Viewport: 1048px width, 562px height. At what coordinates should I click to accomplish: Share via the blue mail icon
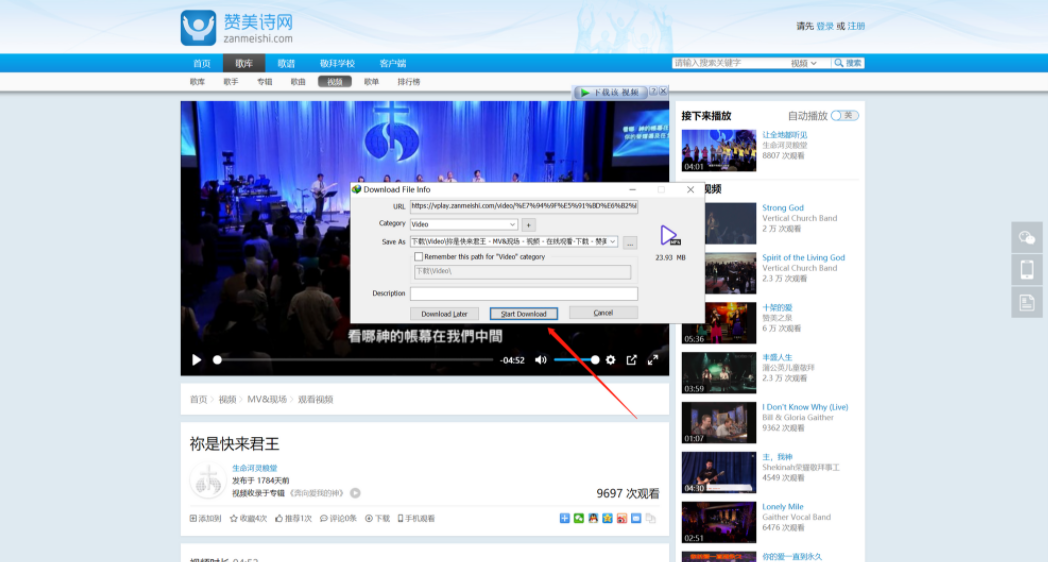point(636,519)
